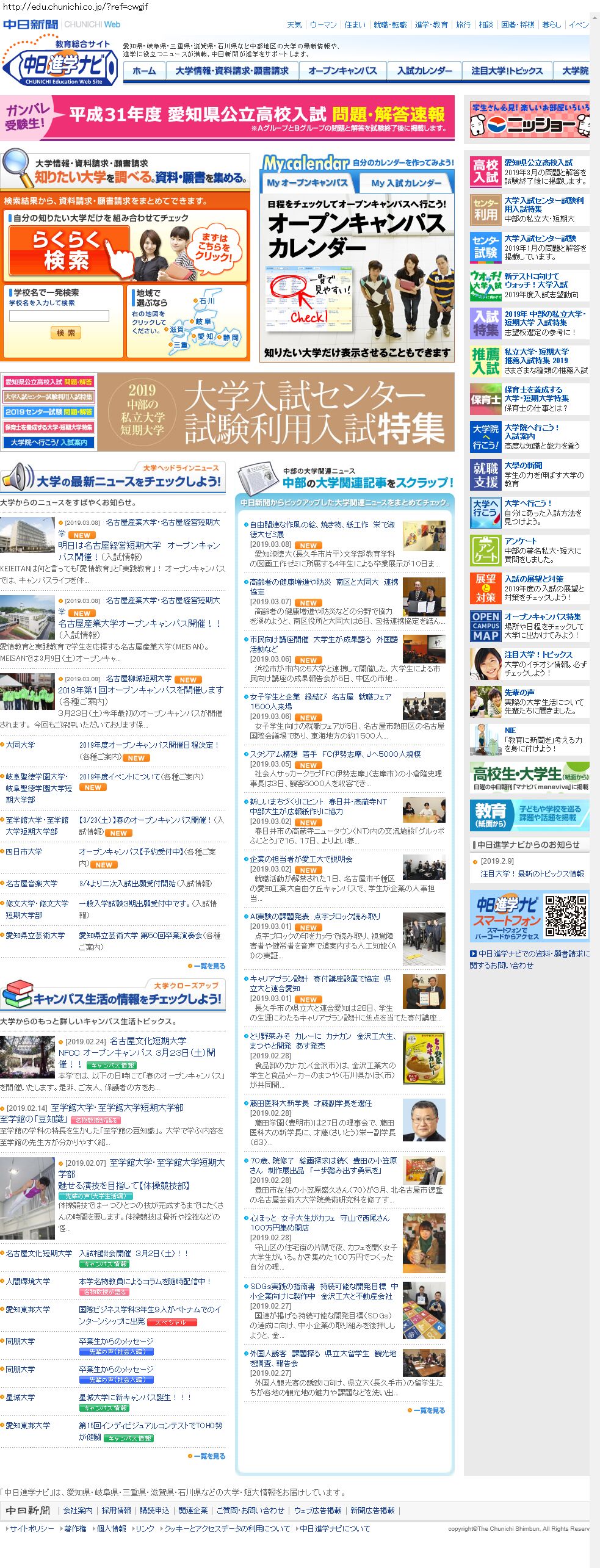Click the ニッショー advertisement banner
The width and height of the screenshot is (600, 1568).
tap(529, 119)
